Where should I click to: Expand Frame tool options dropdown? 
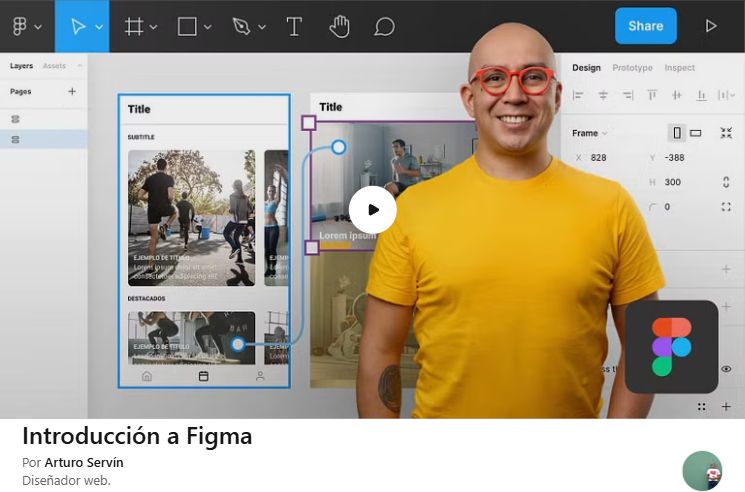[153, 27]
